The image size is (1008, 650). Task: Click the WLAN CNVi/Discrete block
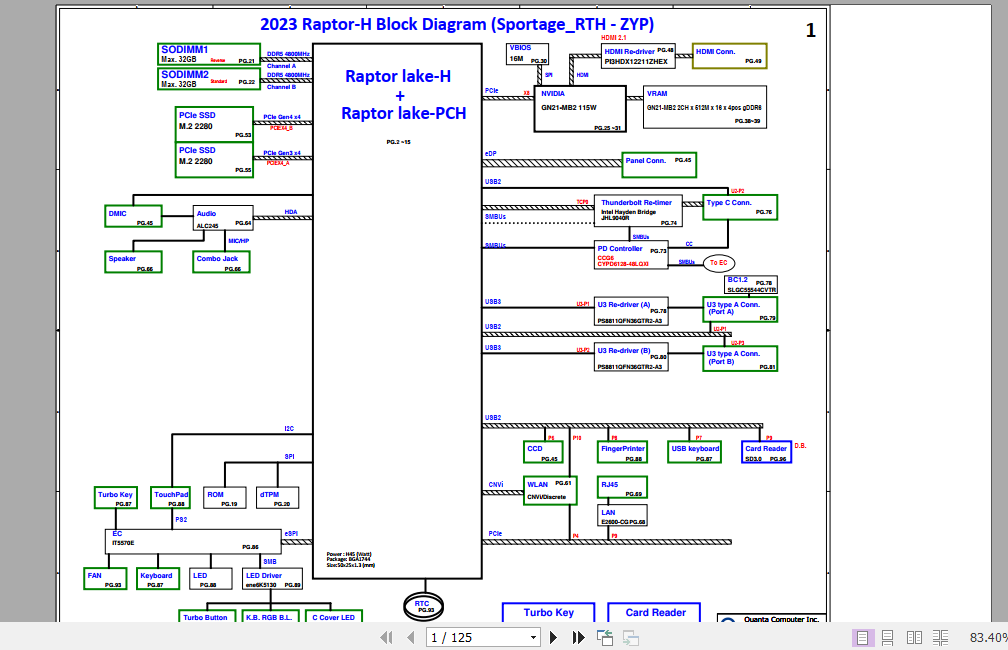pos(550,491)
